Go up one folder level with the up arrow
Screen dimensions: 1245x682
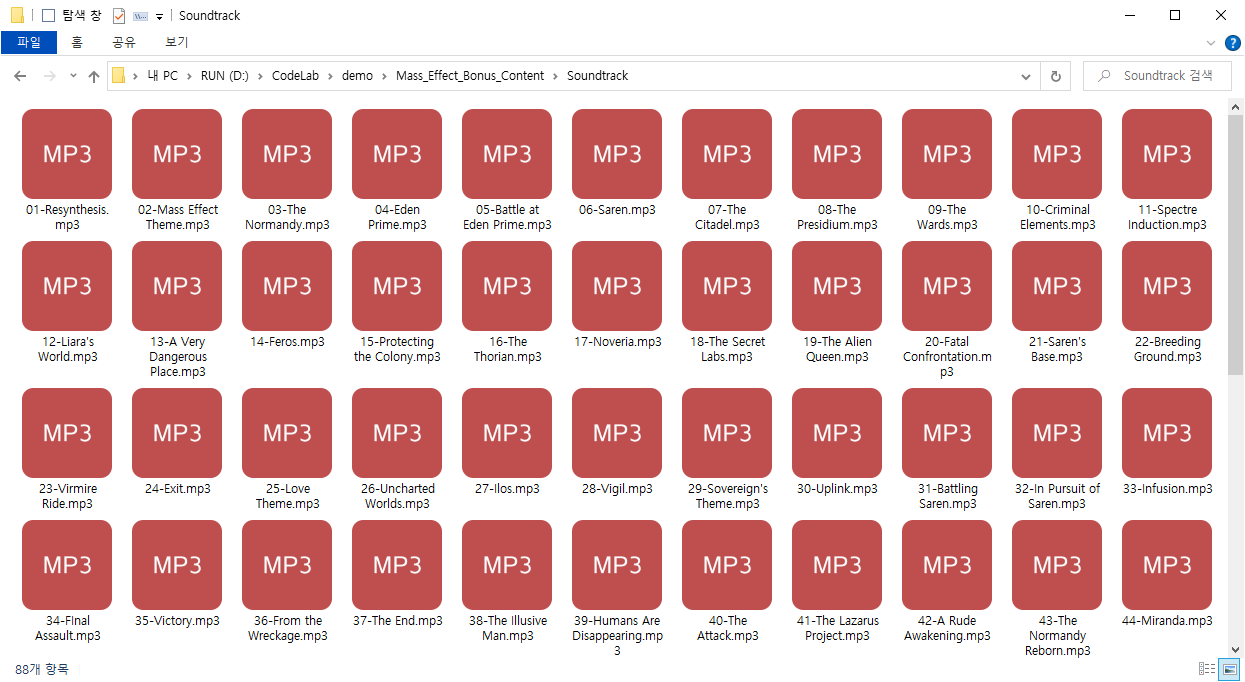click(94, 76)
